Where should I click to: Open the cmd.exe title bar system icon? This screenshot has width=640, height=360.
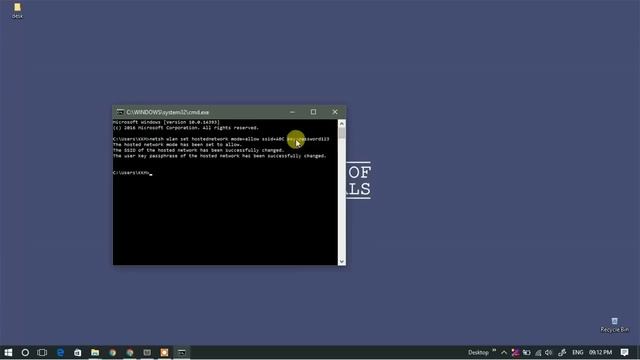pyautogui.click(x=120, y=112)
